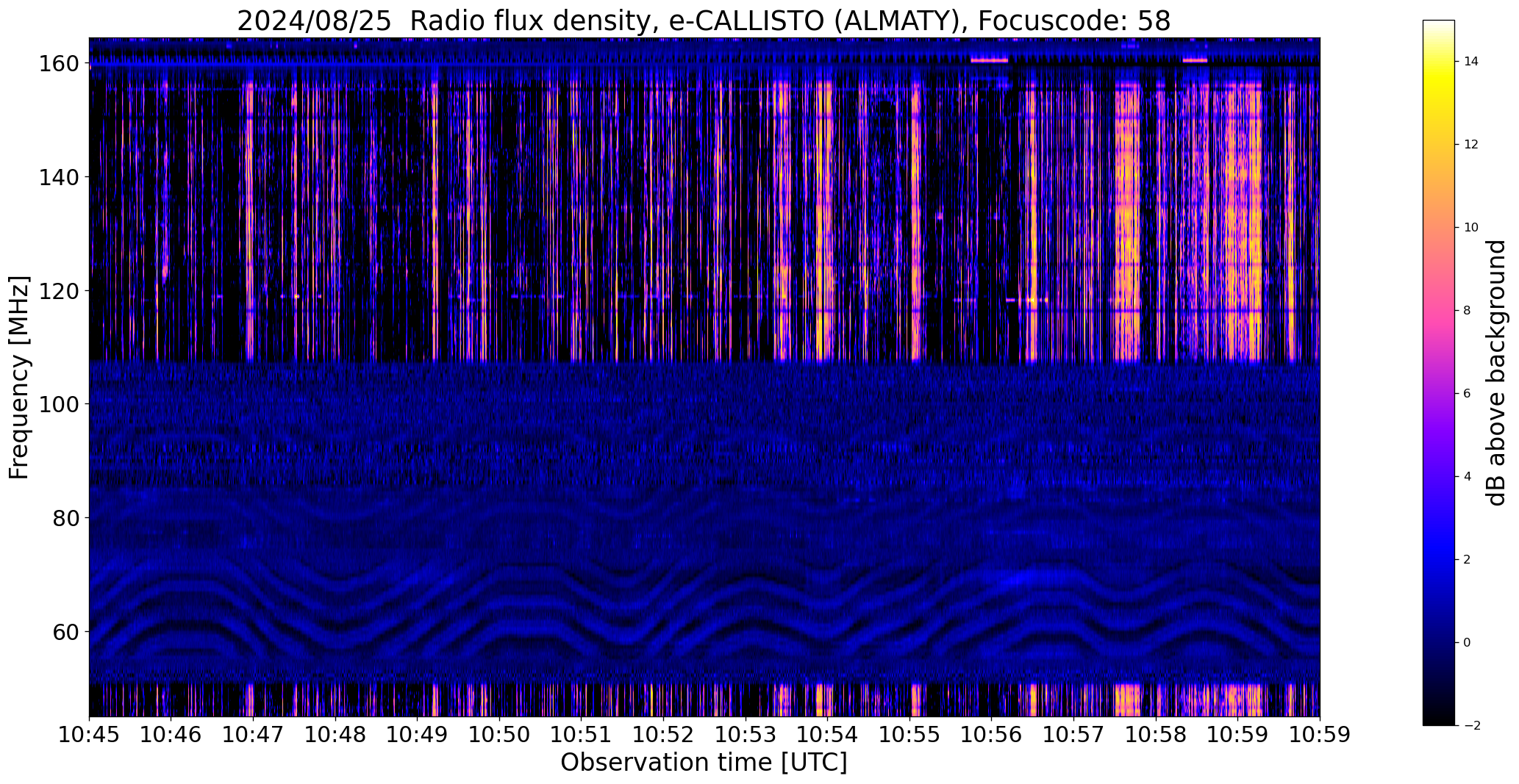This screenshot has width=1519, height=784.
Task: Click the 10:53 time tick label
Action: click(x=746, y=735)
